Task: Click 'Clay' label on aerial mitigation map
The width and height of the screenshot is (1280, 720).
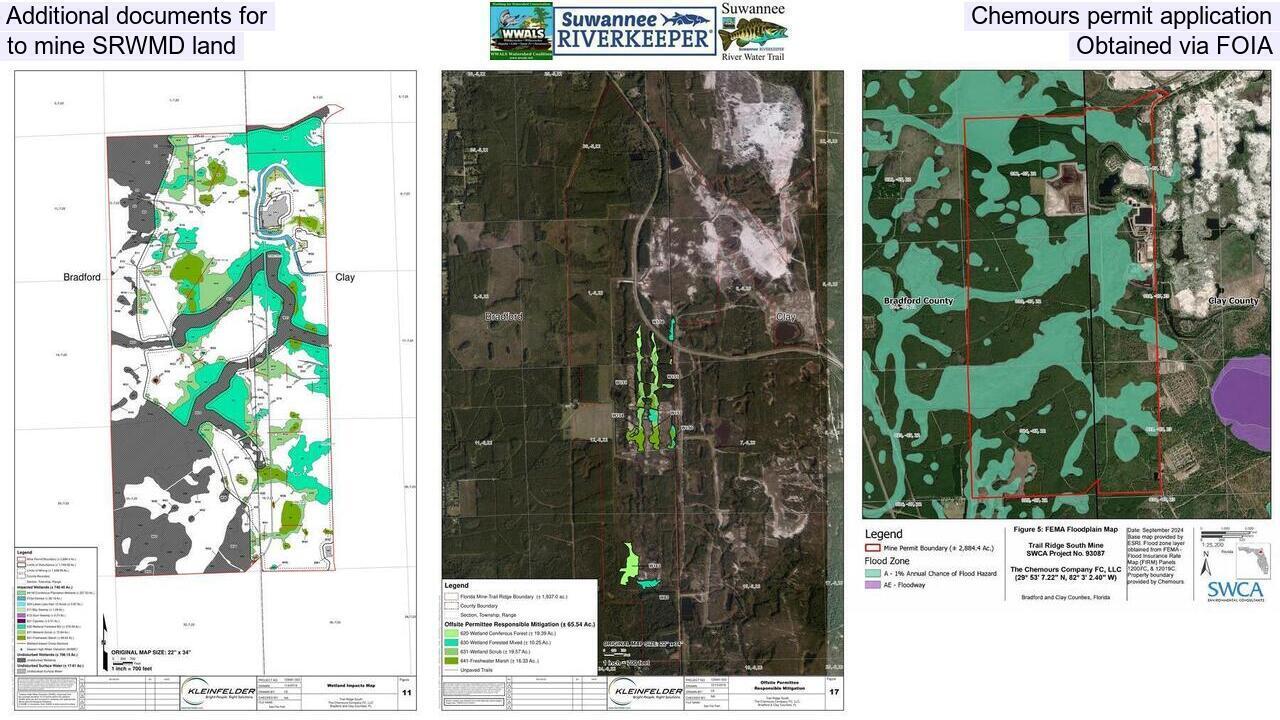Action: [x=786, y=316]
